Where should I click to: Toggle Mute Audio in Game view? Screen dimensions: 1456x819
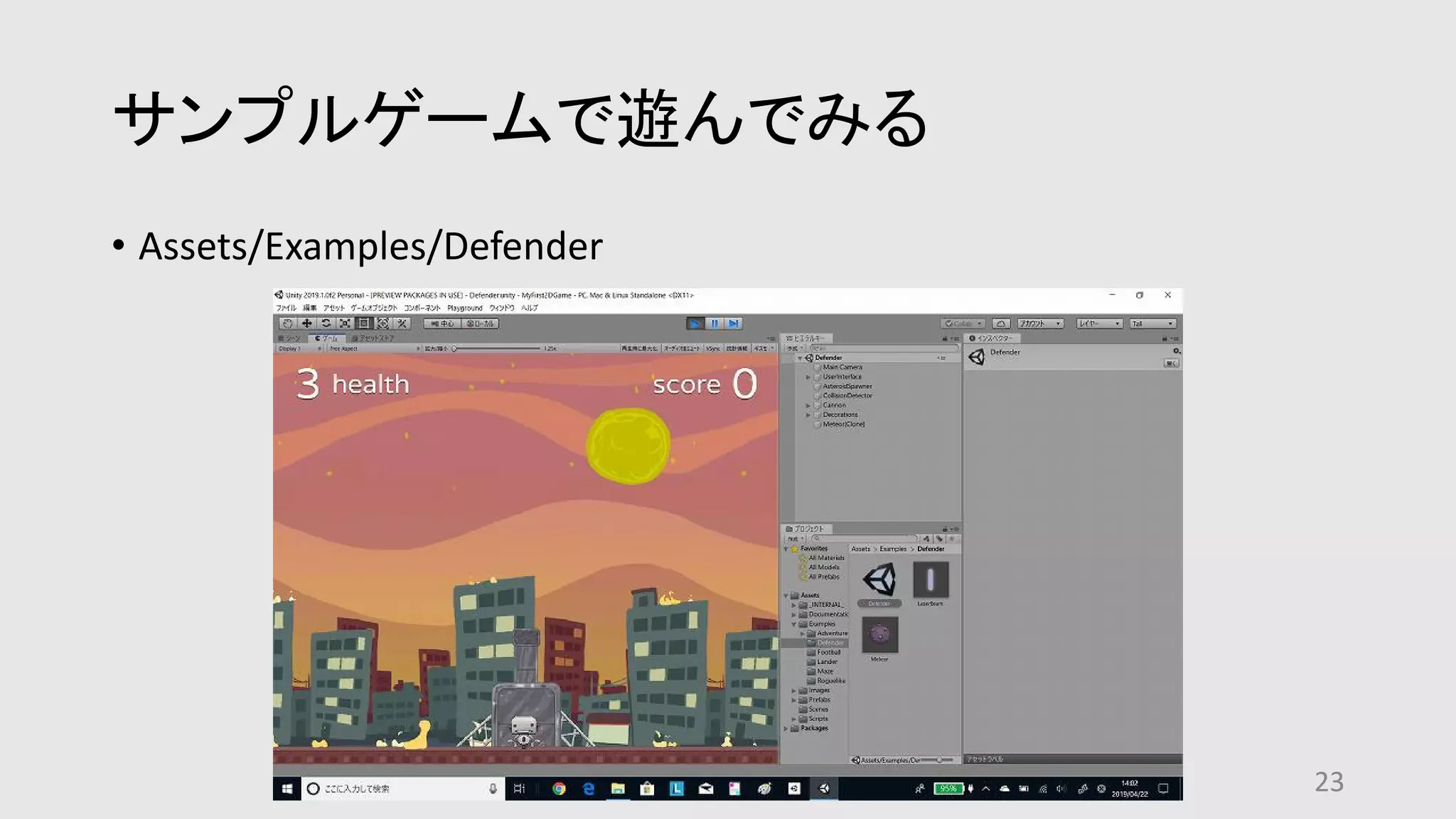(x=681, y=348)
